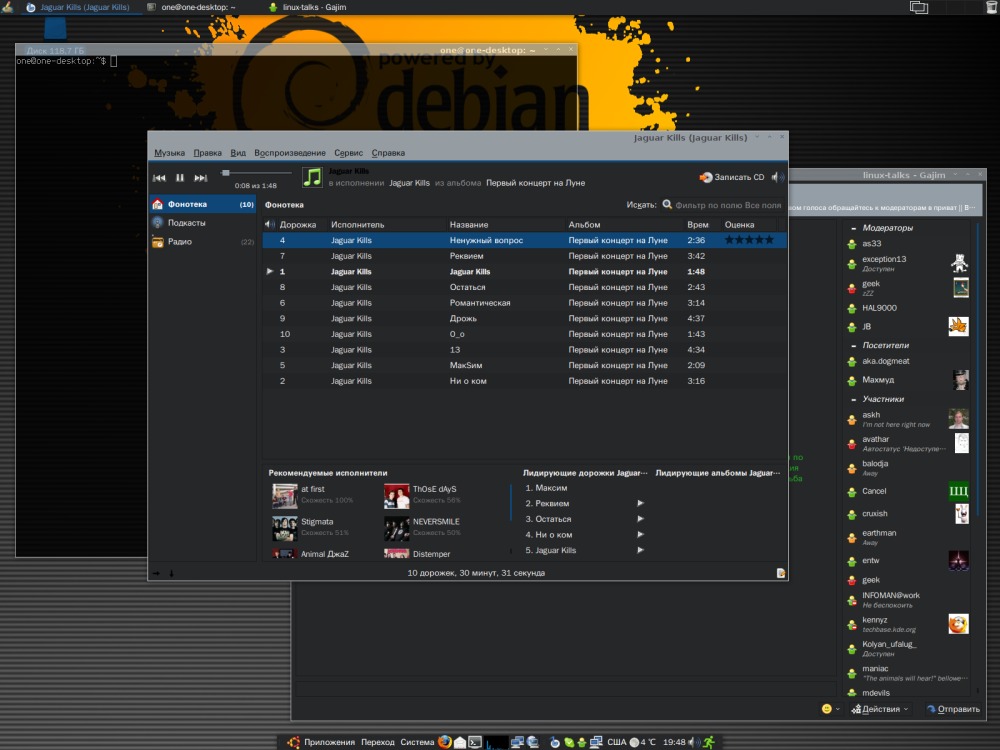Screen dimensions: 1000x750
Task: Collapse the Посетители group in Gajim
Action: pos(853,346)
